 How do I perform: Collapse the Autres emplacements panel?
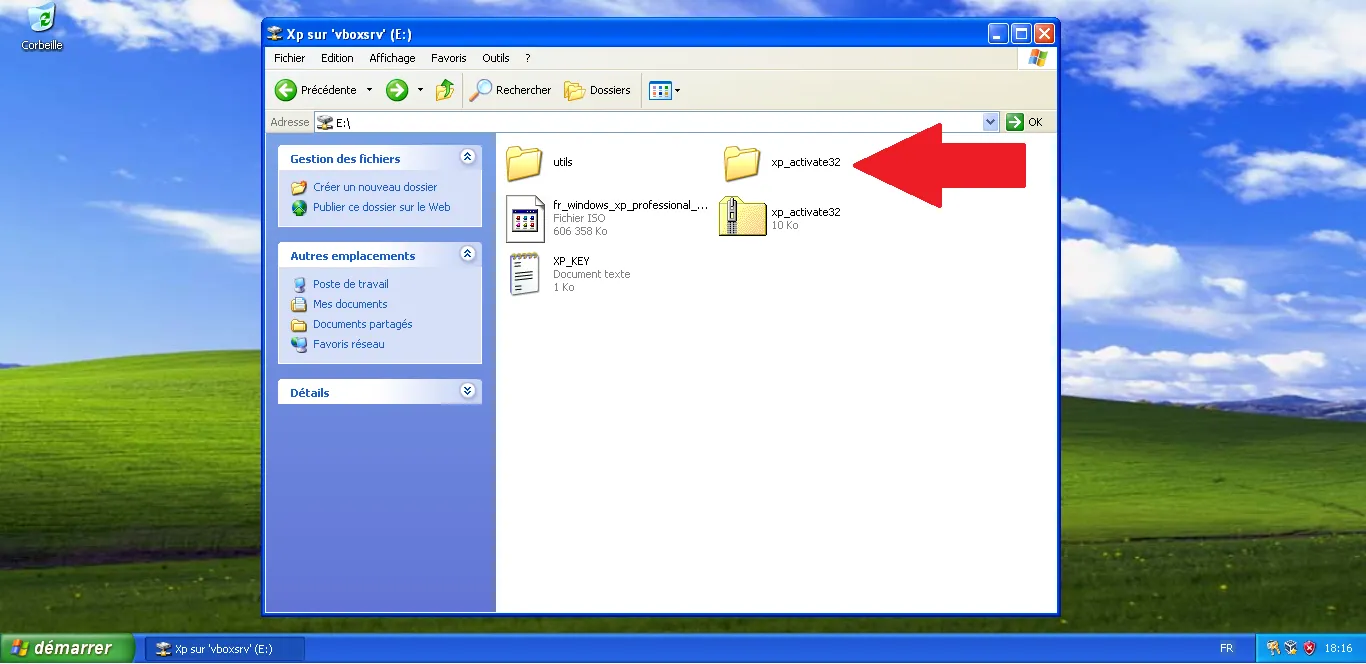[467, 254]
